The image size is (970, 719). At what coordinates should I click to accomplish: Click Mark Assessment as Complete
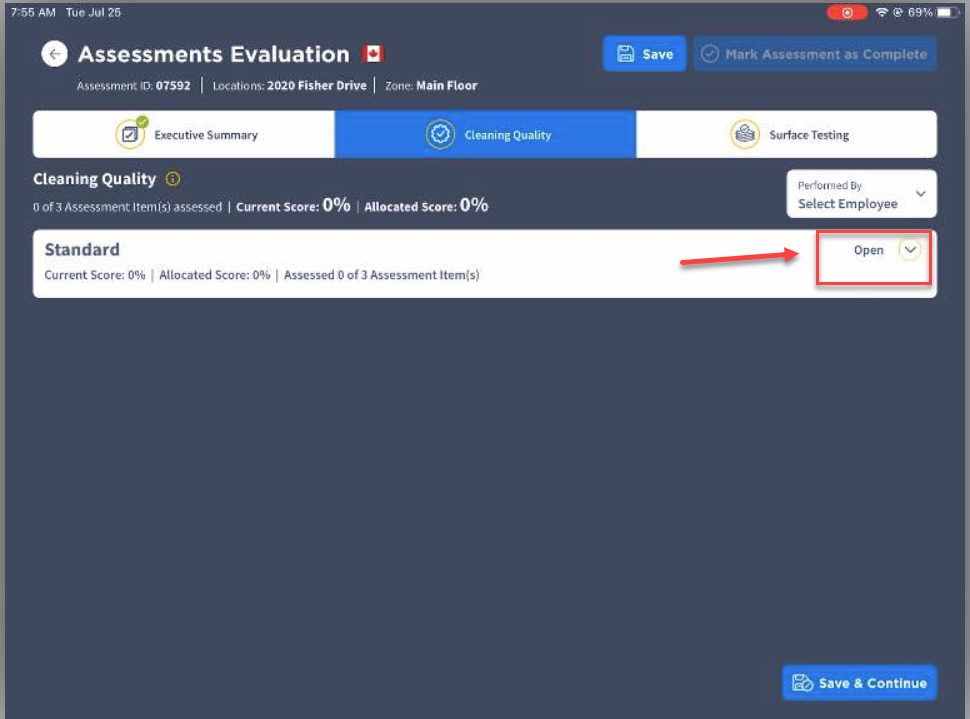(815, 54)
